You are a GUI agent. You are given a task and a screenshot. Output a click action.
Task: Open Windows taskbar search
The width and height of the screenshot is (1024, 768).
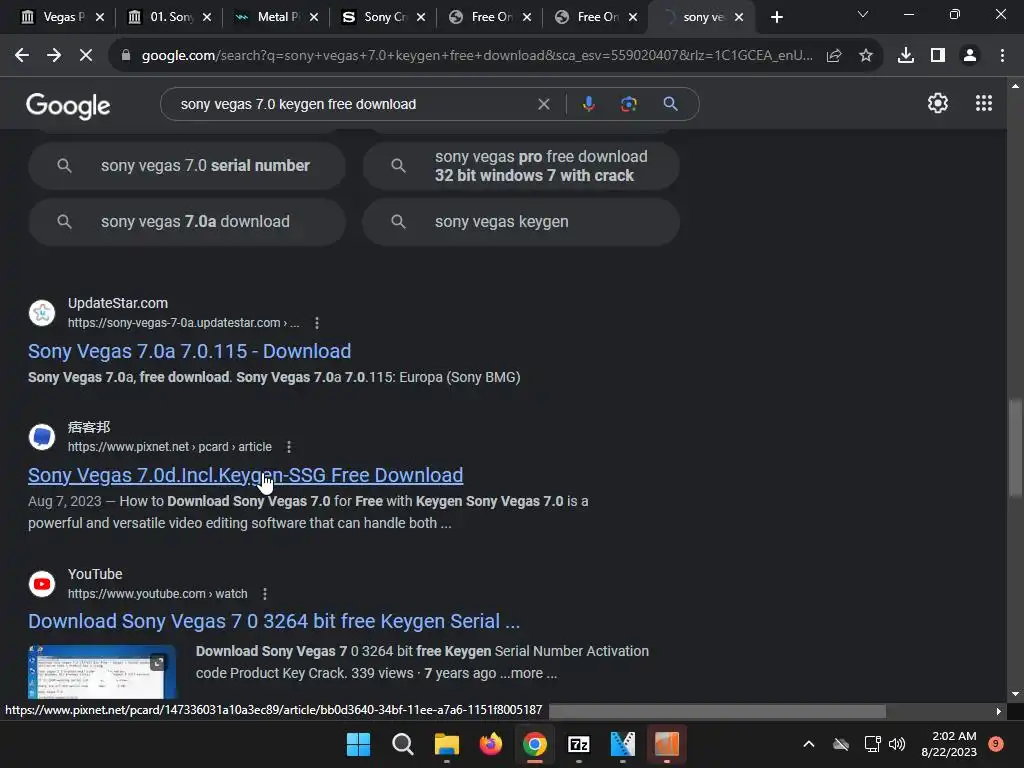pos(402,744)
